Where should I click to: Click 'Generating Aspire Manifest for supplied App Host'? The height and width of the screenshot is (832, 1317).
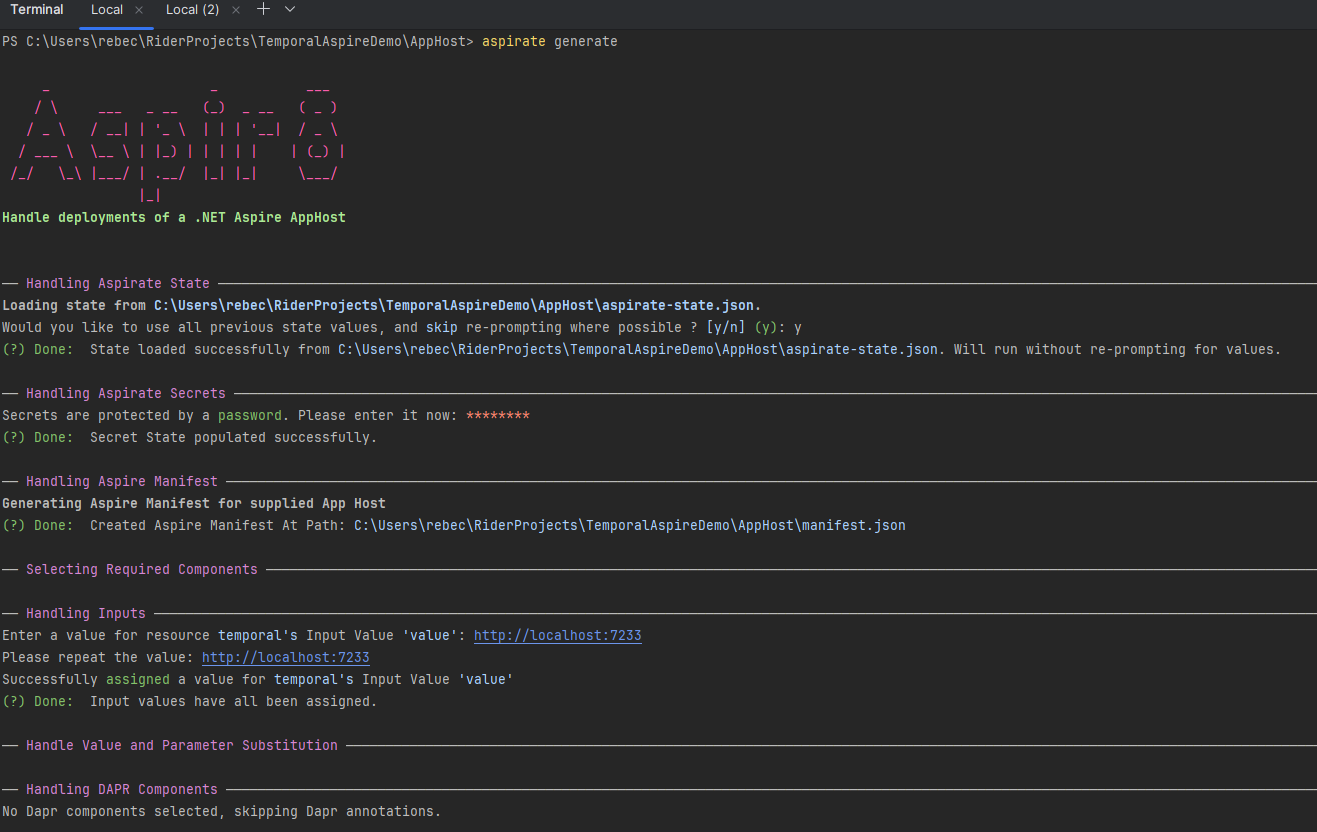tap(194, 504)
